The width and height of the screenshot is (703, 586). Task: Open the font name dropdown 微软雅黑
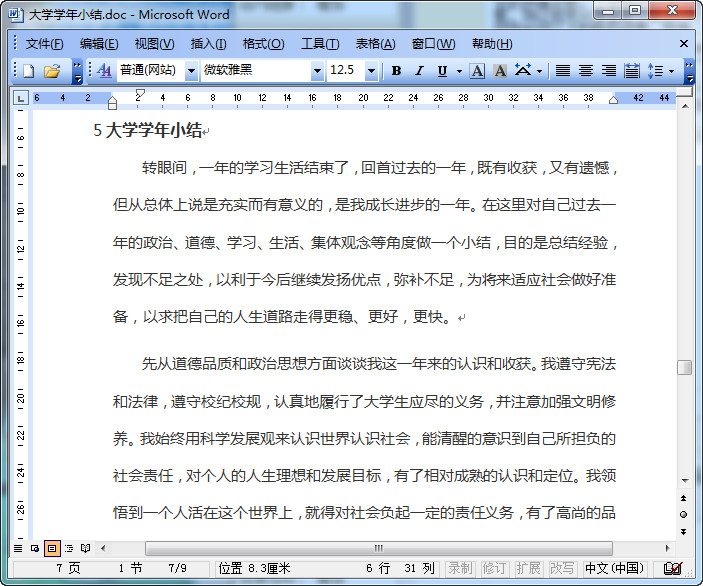317,70
